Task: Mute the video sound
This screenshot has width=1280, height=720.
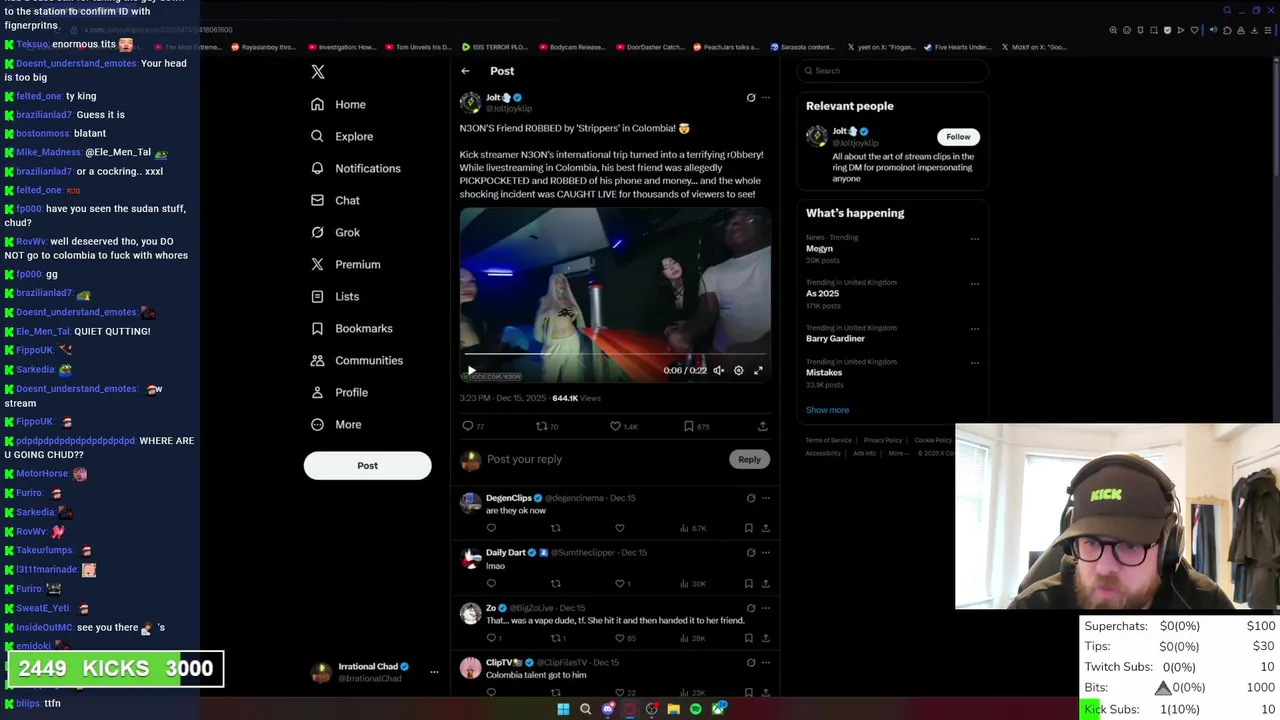Action: [x=718, y=370]
